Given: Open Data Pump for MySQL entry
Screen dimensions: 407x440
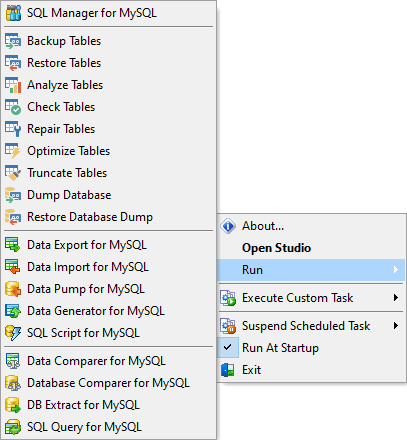Looking at the screenshot, I should pos(108,289).
